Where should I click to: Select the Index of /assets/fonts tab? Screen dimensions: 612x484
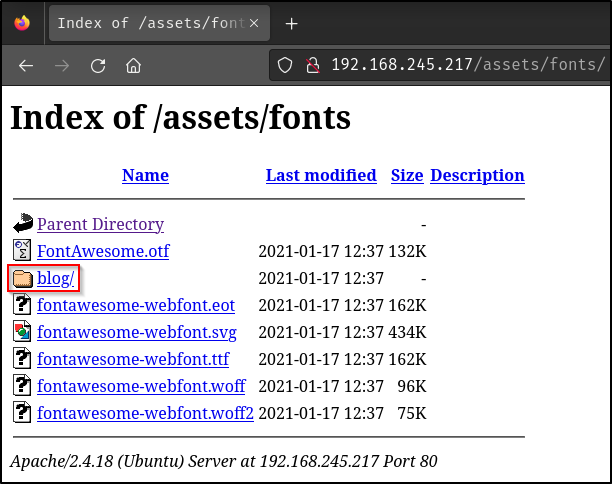click(145, 23)
